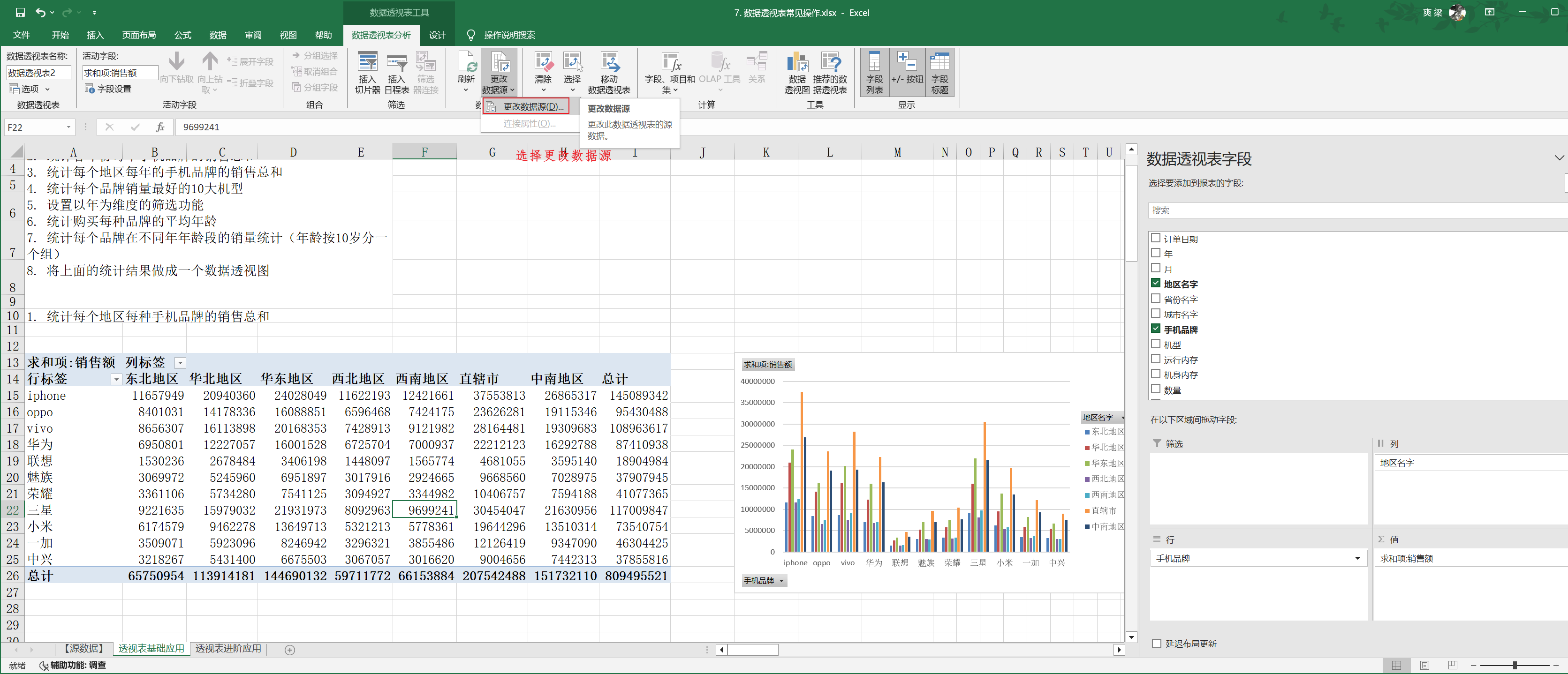1568x674 pixels.
Task: Check the 城市名字 field checkbox
Action: [x=1156, y=314]
